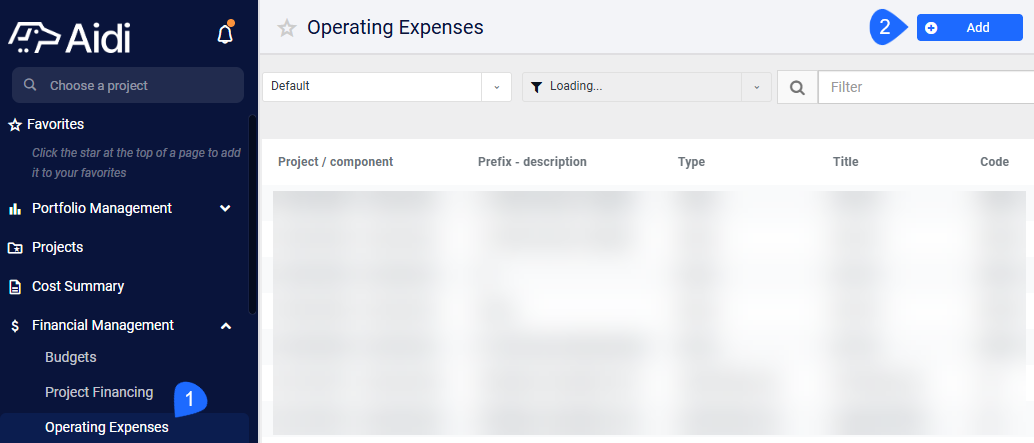Open notifications bell icon
1034x443 pixels.
click(x=226, y=34)
